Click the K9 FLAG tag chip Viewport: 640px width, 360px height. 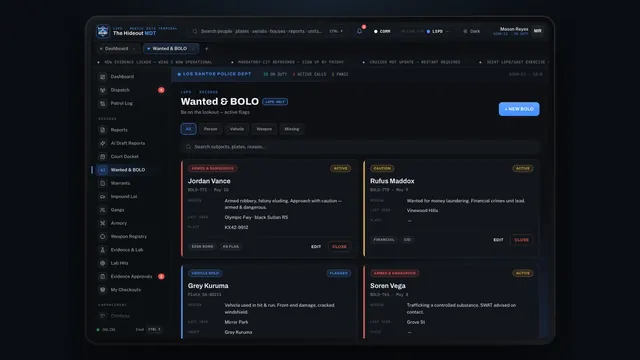231,247
